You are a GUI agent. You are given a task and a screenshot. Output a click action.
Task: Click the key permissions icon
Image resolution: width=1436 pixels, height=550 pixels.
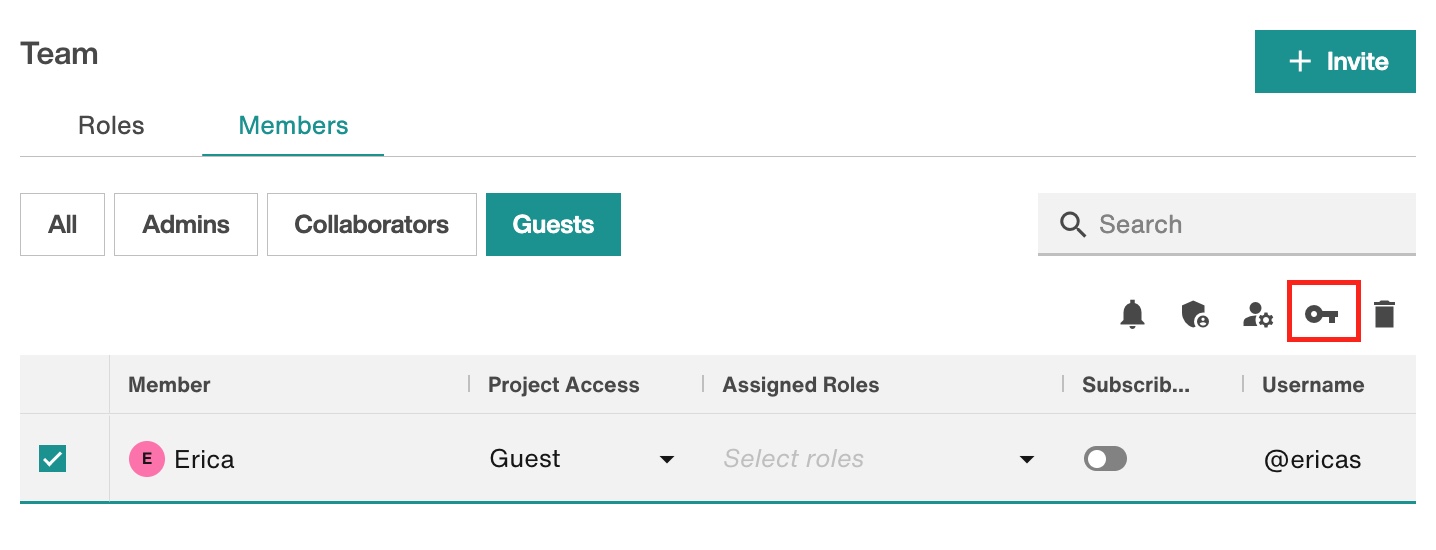[1322, 315]
